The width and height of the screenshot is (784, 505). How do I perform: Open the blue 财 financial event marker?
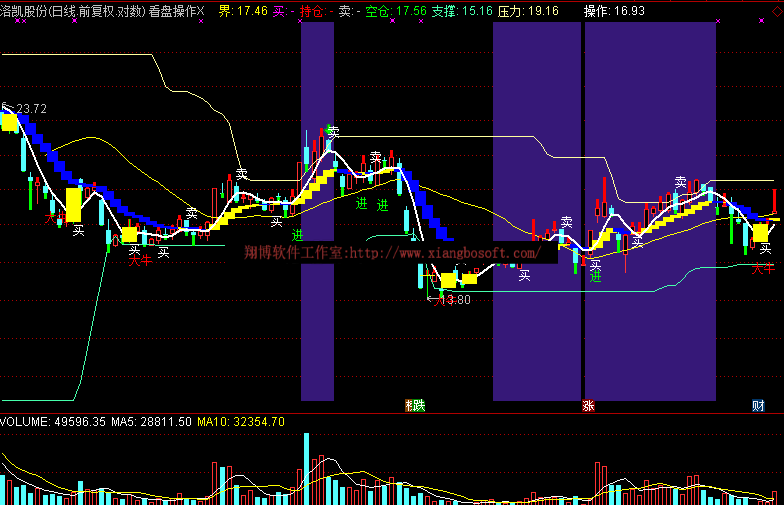pyautogui.click(x=758, y=406)
